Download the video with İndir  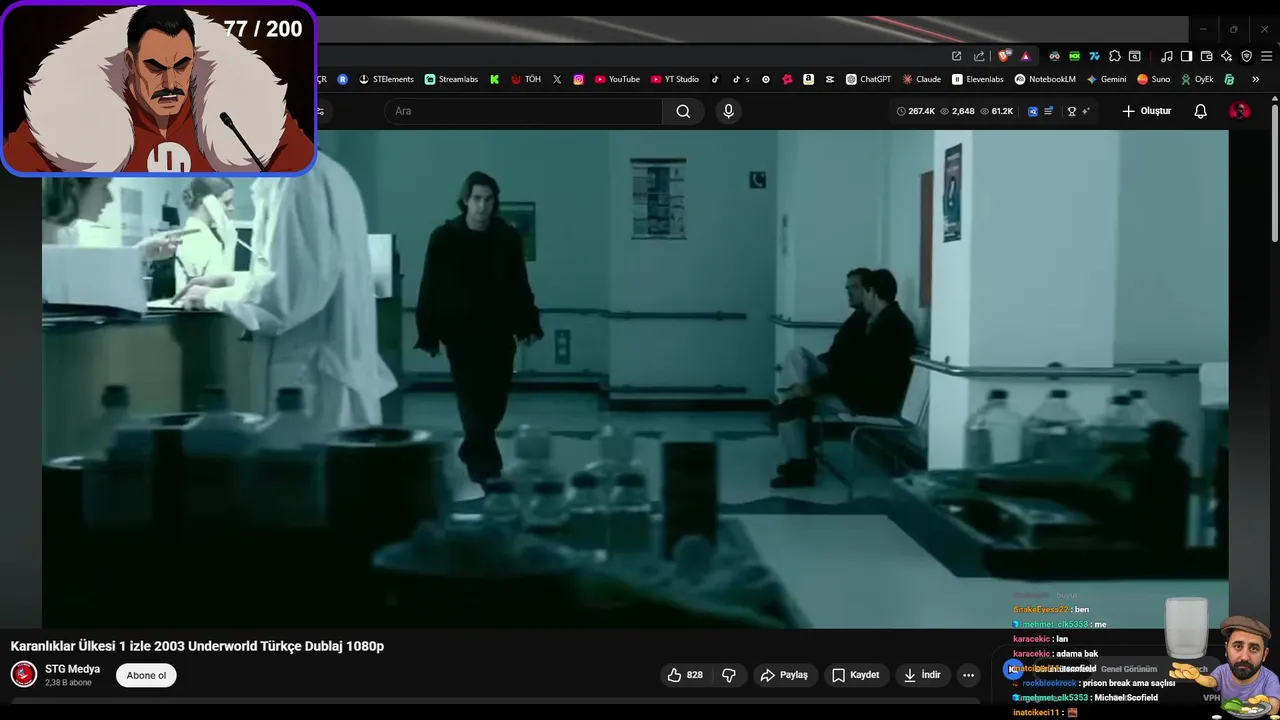pos(922,675)
